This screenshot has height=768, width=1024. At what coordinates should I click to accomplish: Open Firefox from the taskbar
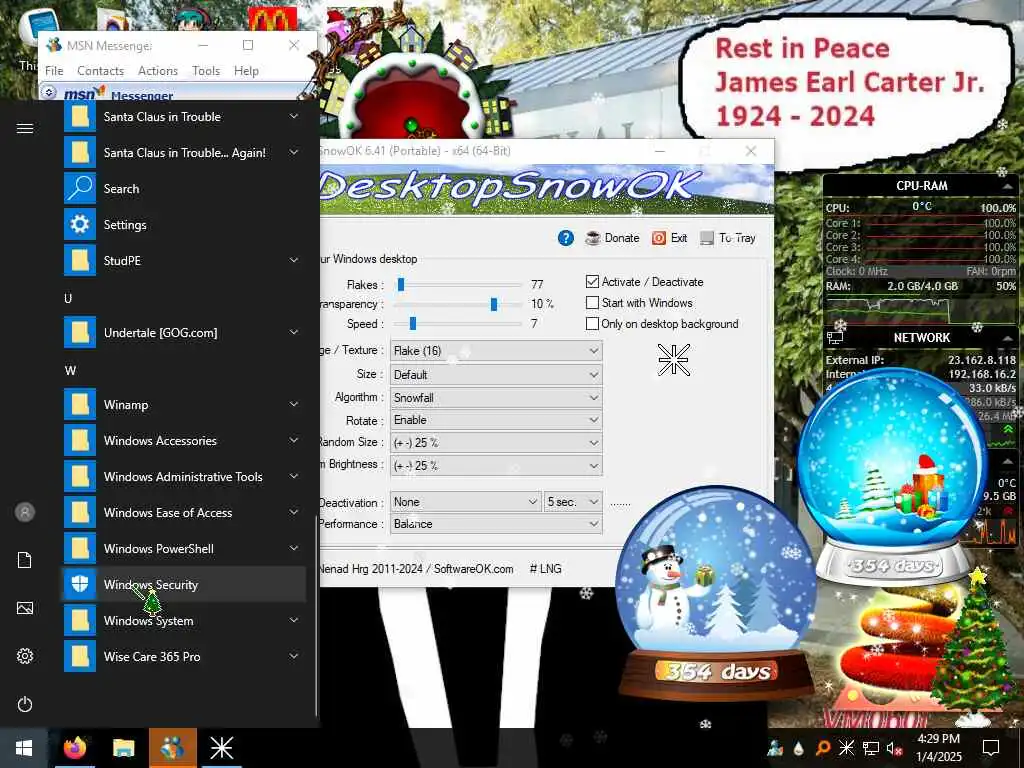pyautogui.click(x=75, y=748)
